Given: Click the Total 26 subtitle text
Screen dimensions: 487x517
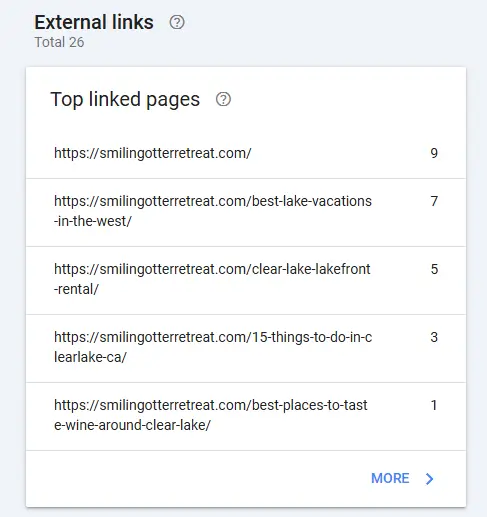Looking at the screenshot, I should pos(59,42).
